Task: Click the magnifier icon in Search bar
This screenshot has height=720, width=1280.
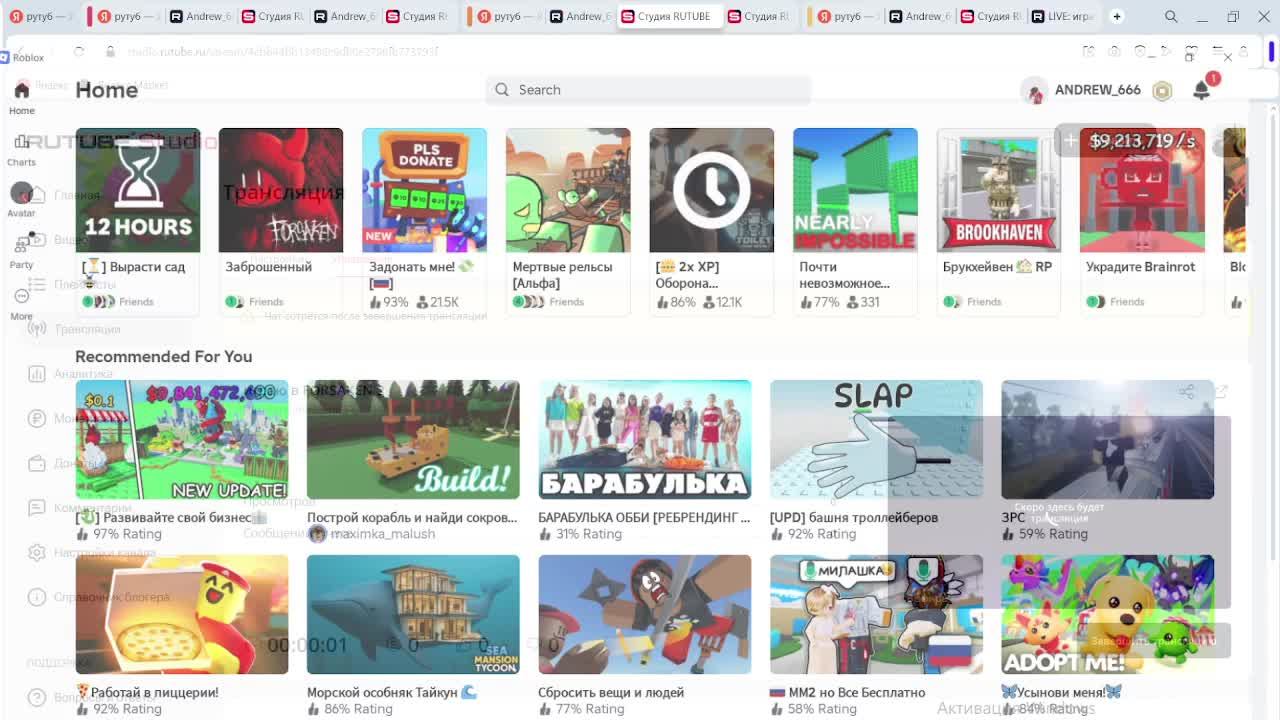Action: tap(502, 90)
